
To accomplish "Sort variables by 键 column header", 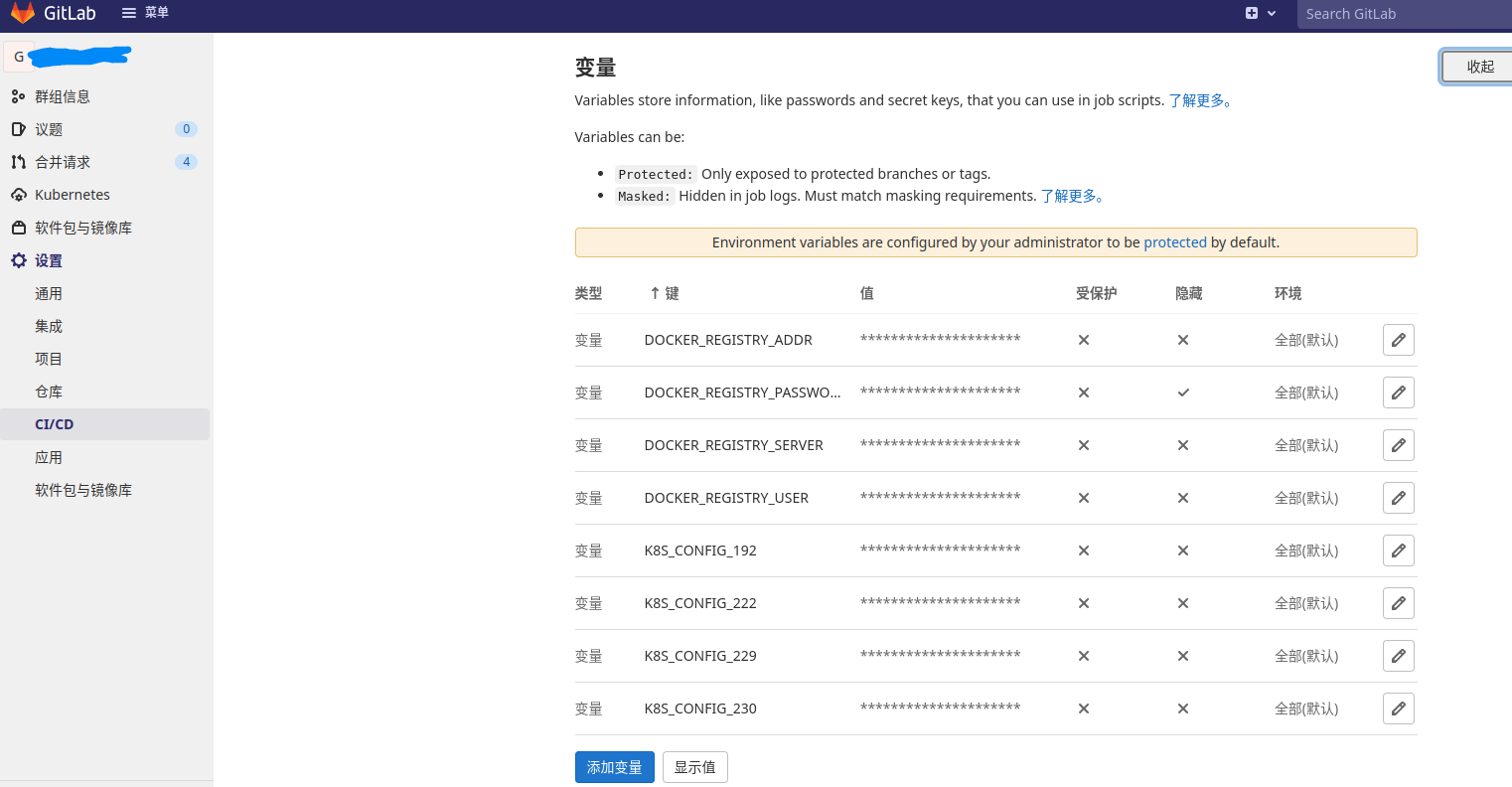I will tap(665, 293).
